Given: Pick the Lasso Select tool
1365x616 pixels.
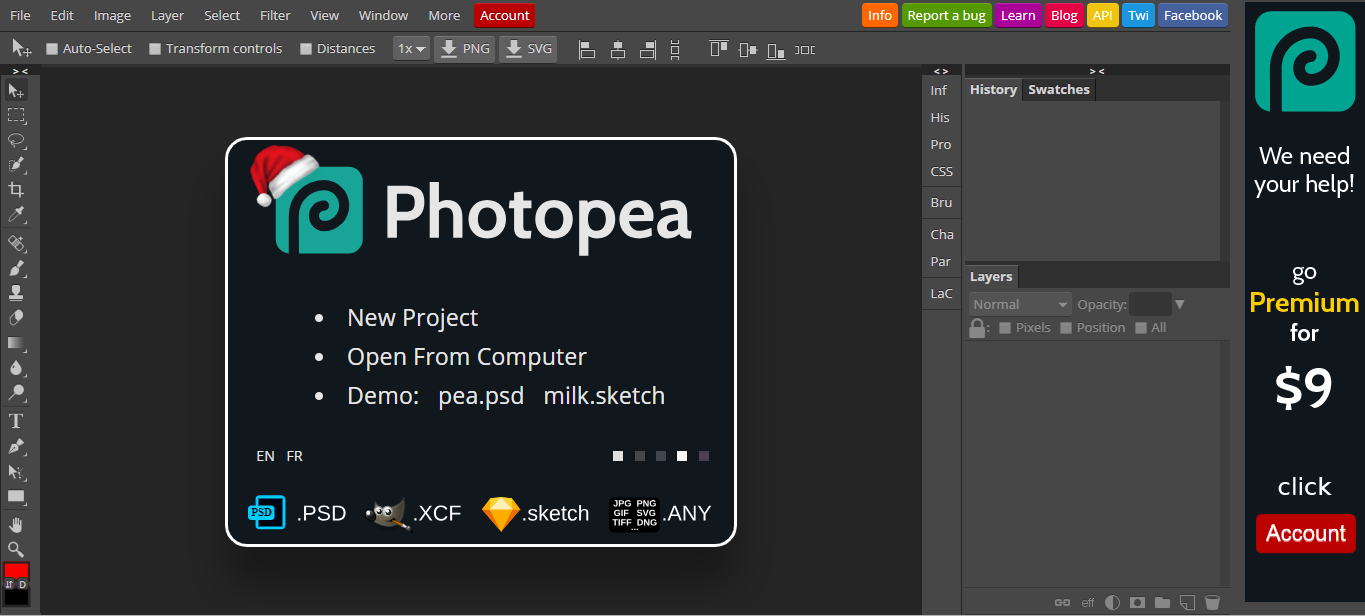Looking at the screenshot, I should click(x=16, y=140).
